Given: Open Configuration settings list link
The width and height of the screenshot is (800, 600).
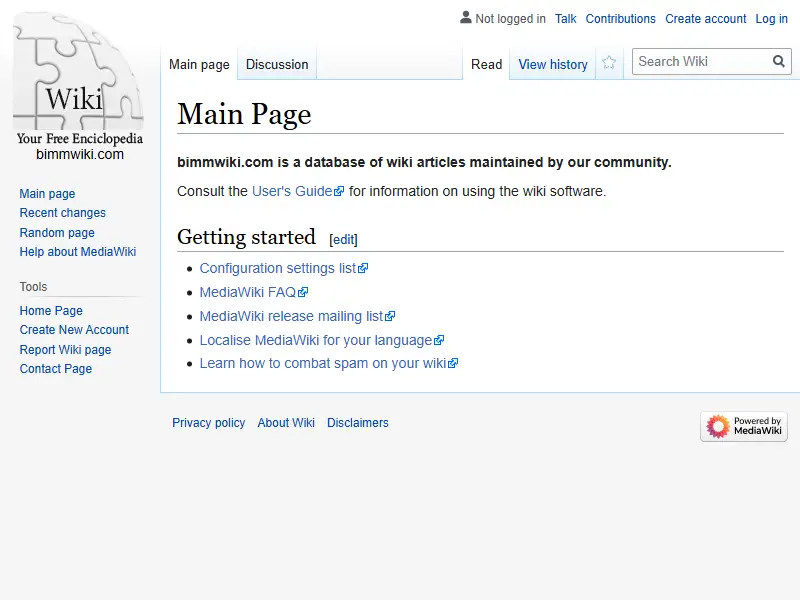Looking at the screenshot, I should (284, 268).
